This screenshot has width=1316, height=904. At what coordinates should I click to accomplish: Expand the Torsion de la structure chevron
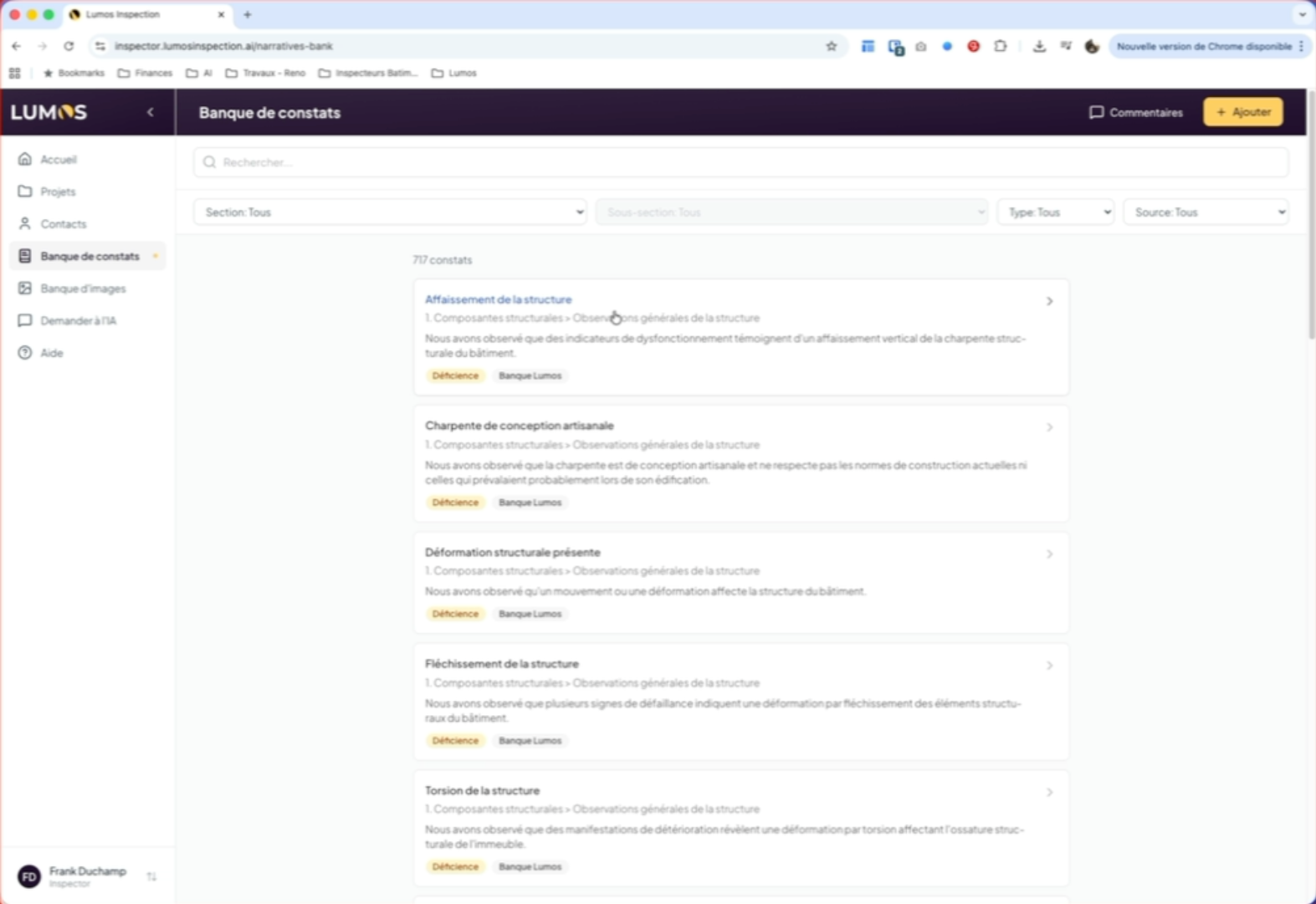click(1049, 792)
